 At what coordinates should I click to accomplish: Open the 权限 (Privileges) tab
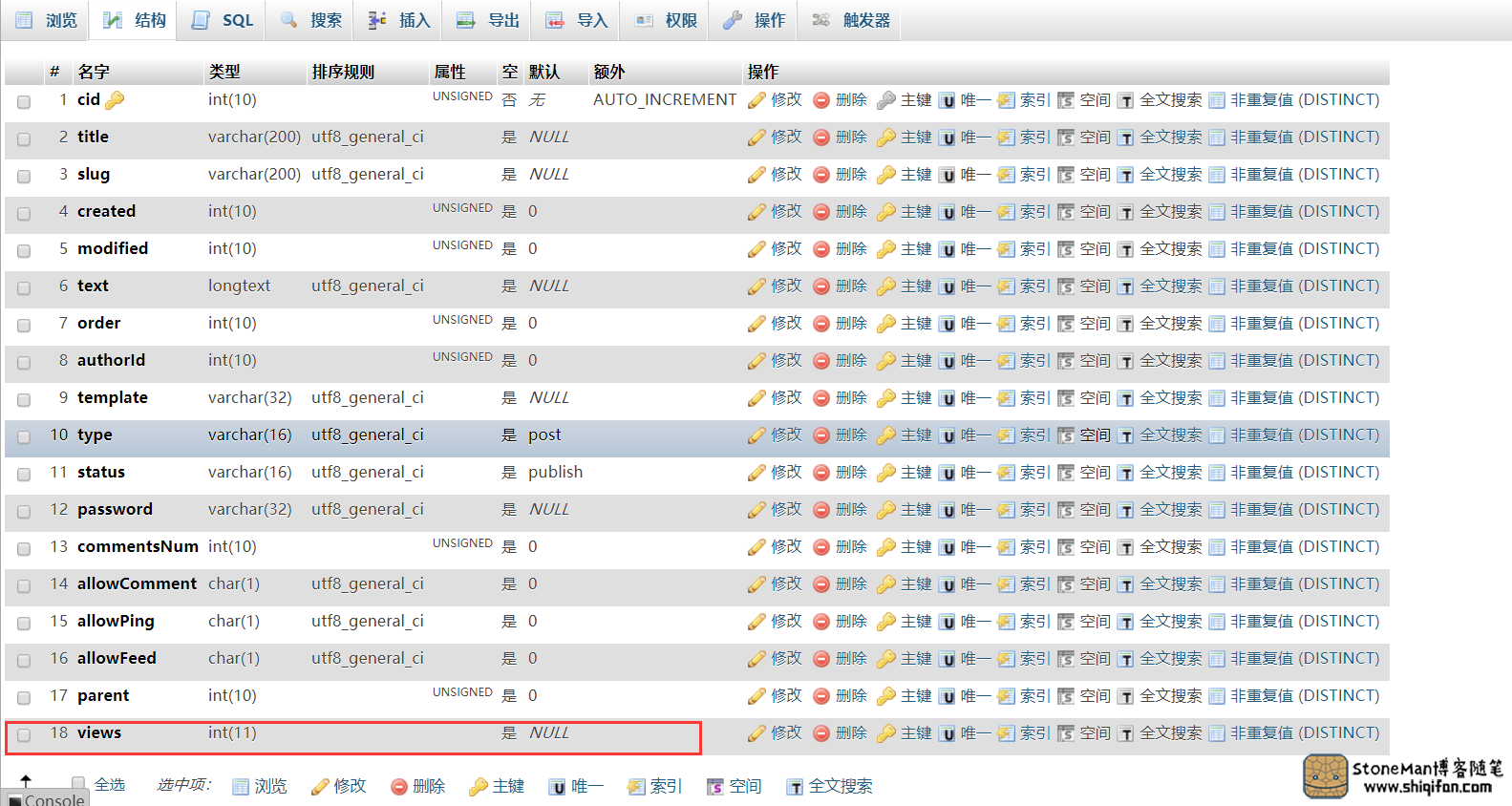point(666,20)
